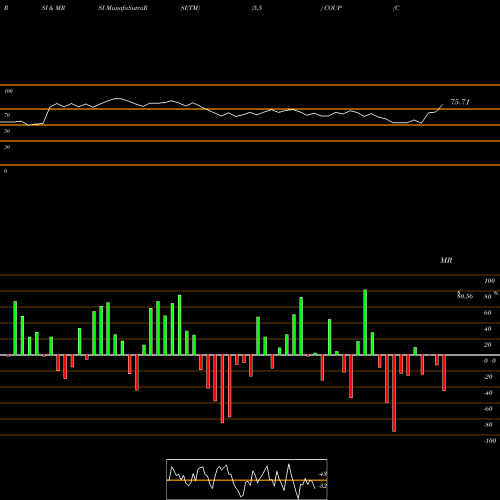
Task: Click the -60 label on MR axis
Action: [488, 409]
